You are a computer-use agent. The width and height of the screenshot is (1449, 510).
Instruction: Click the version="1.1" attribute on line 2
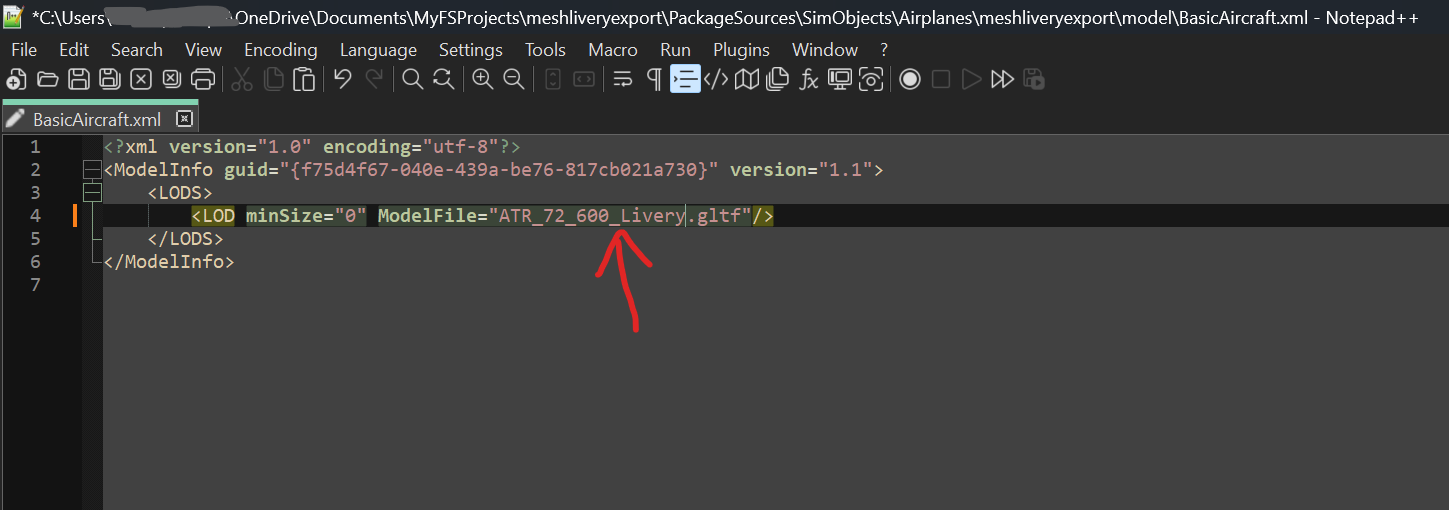[x=801, y=169]
